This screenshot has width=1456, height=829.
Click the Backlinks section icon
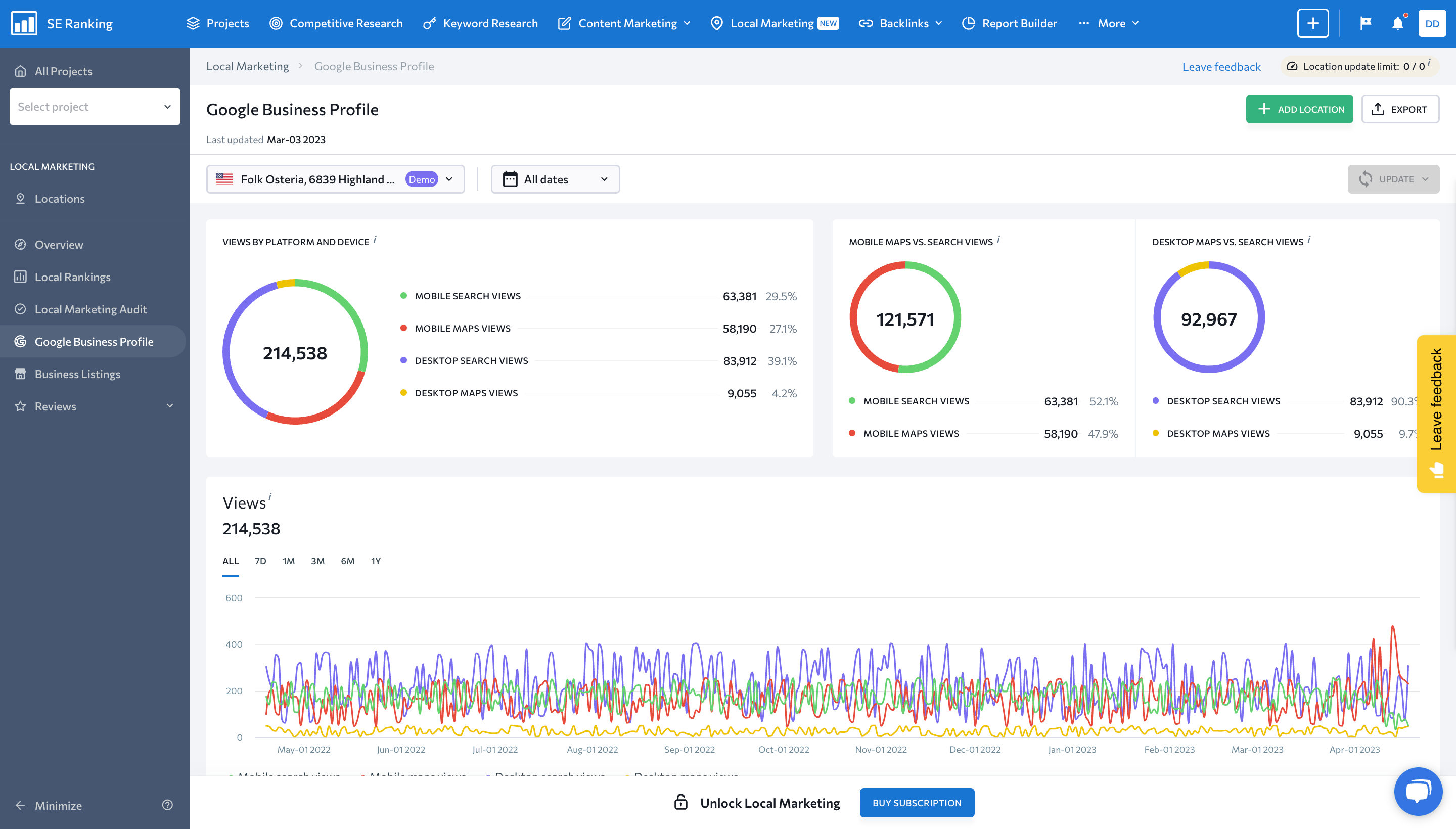coord(865,23)
